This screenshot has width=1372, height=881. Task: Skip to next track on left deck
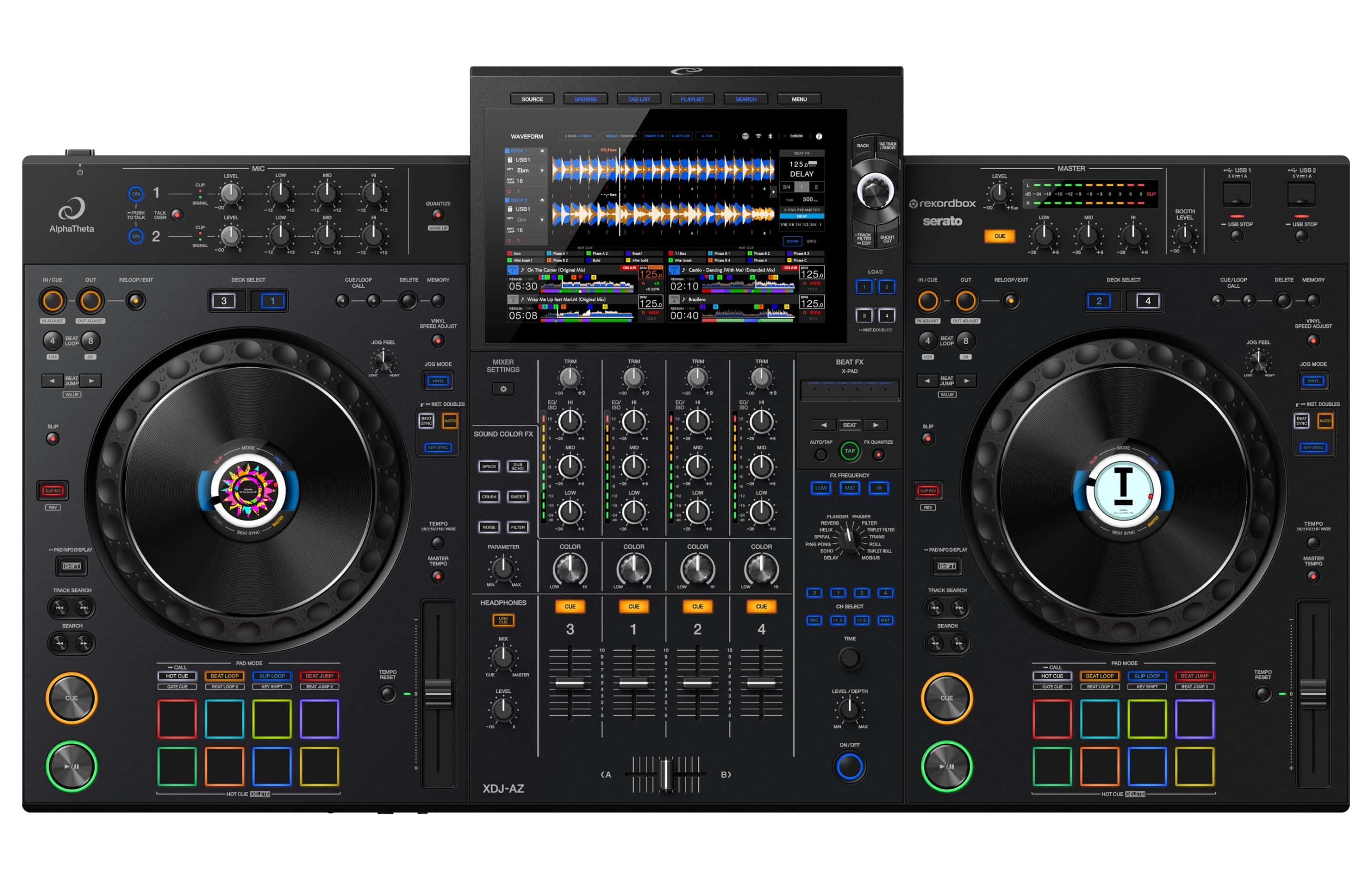(x=84, y=608)
